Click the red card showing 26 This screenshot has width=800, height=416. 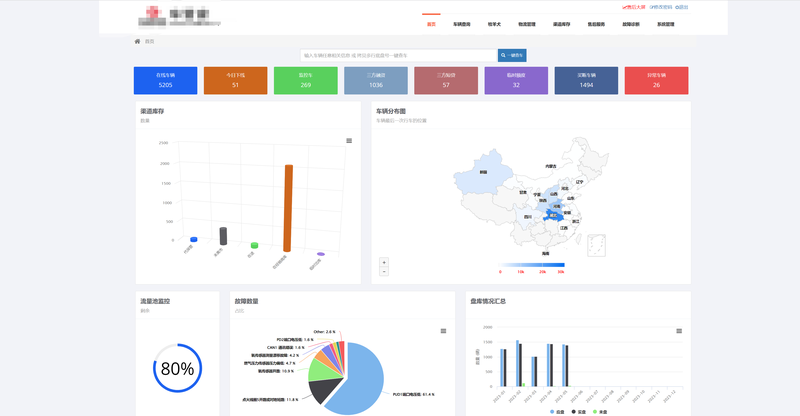coord(656,81)
